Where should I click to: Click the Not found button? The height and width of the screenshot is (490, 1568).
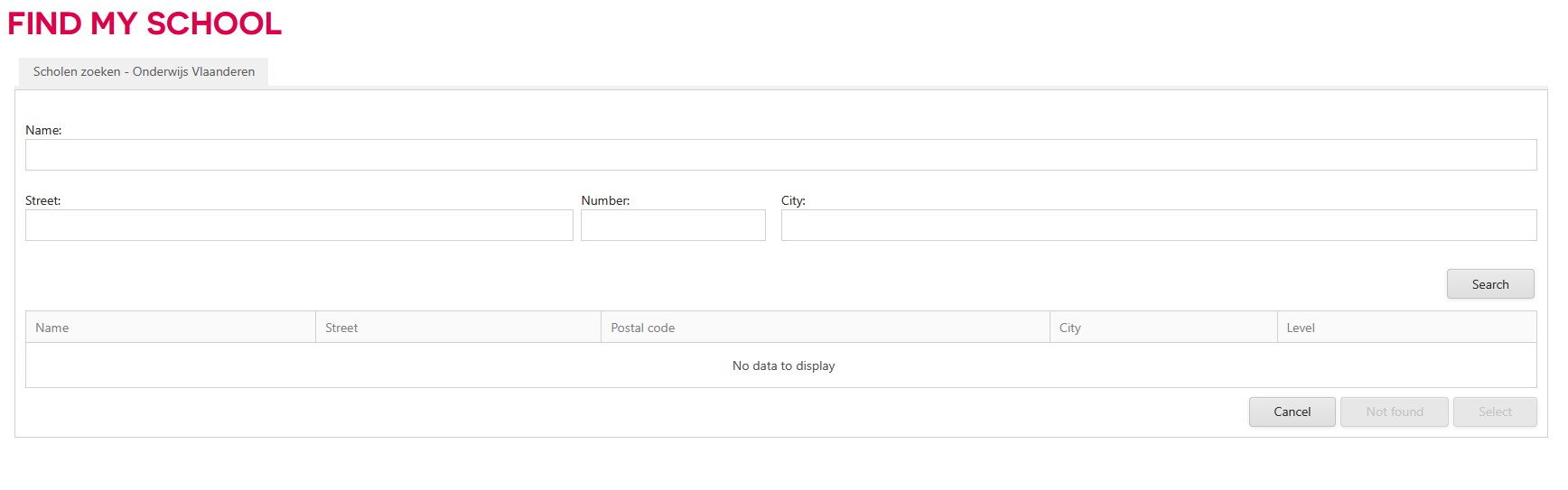click(1394, 411)
